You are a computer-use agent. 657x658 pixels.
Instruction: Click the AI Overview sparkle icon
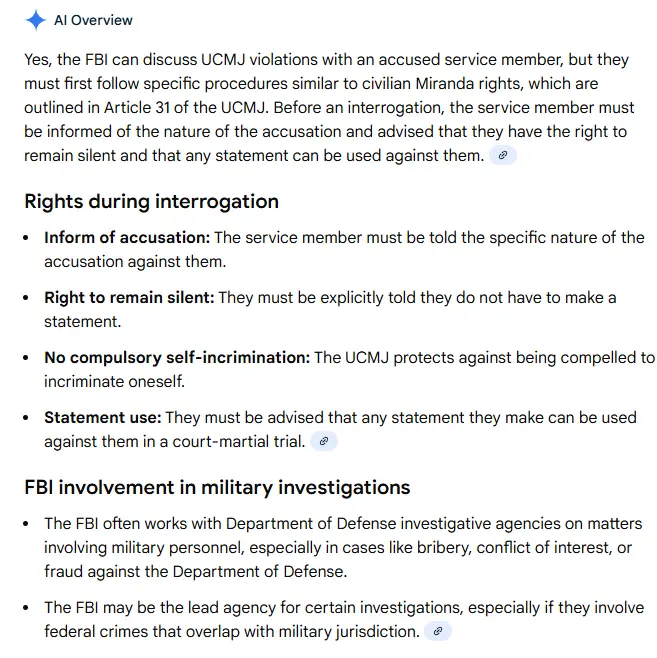point(36,20)
